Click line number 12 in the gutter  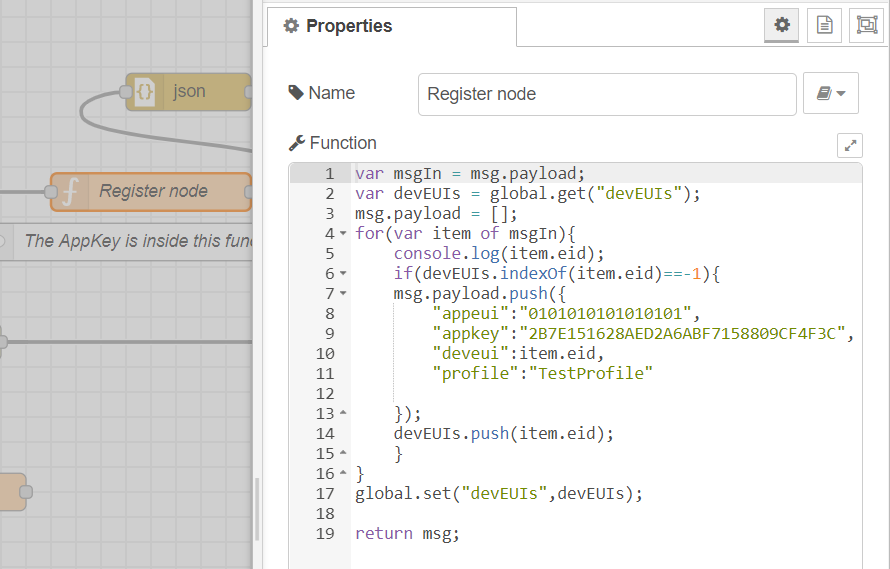pos(325,394)
